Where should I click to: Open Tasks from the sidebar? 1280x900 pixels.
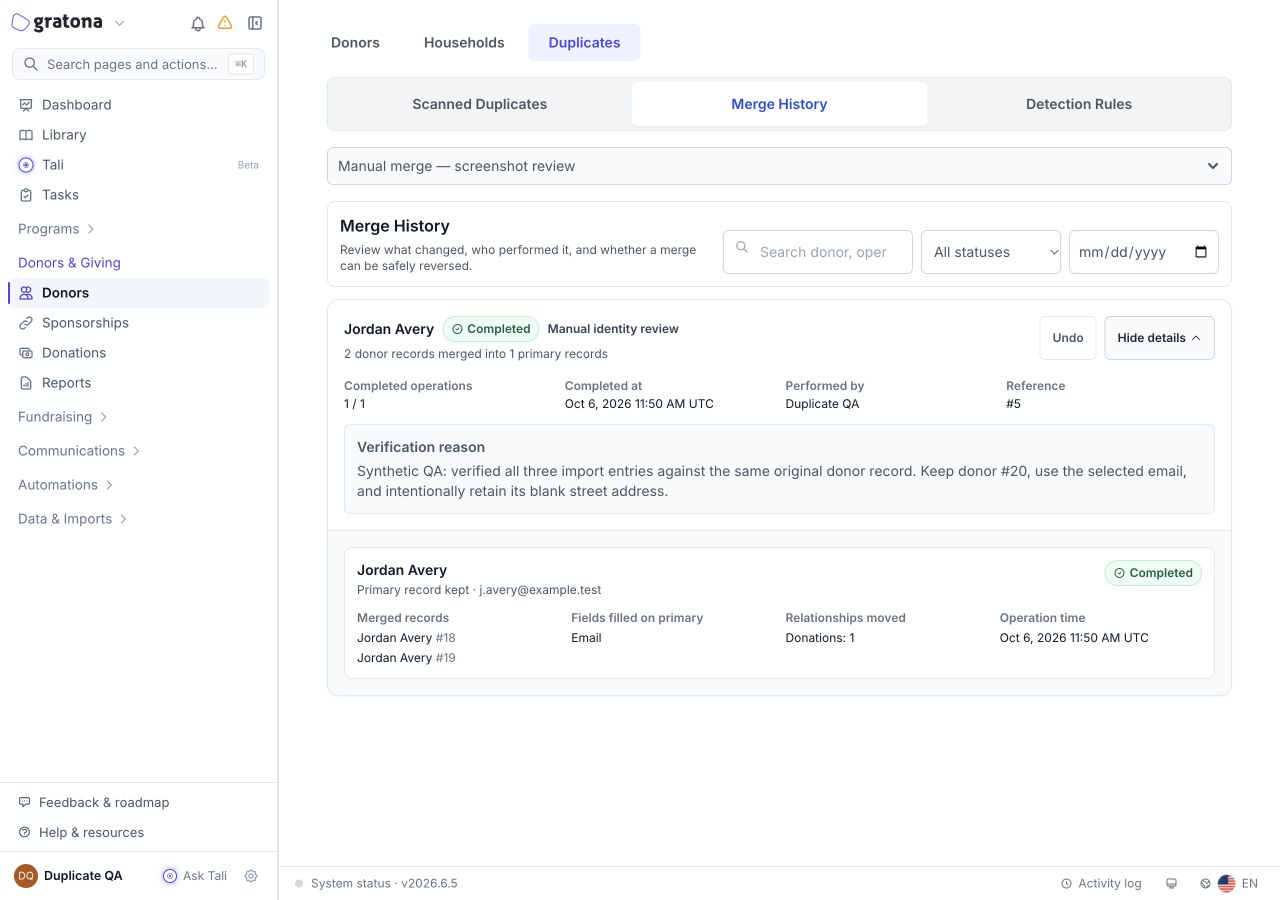tap(139, 195)
